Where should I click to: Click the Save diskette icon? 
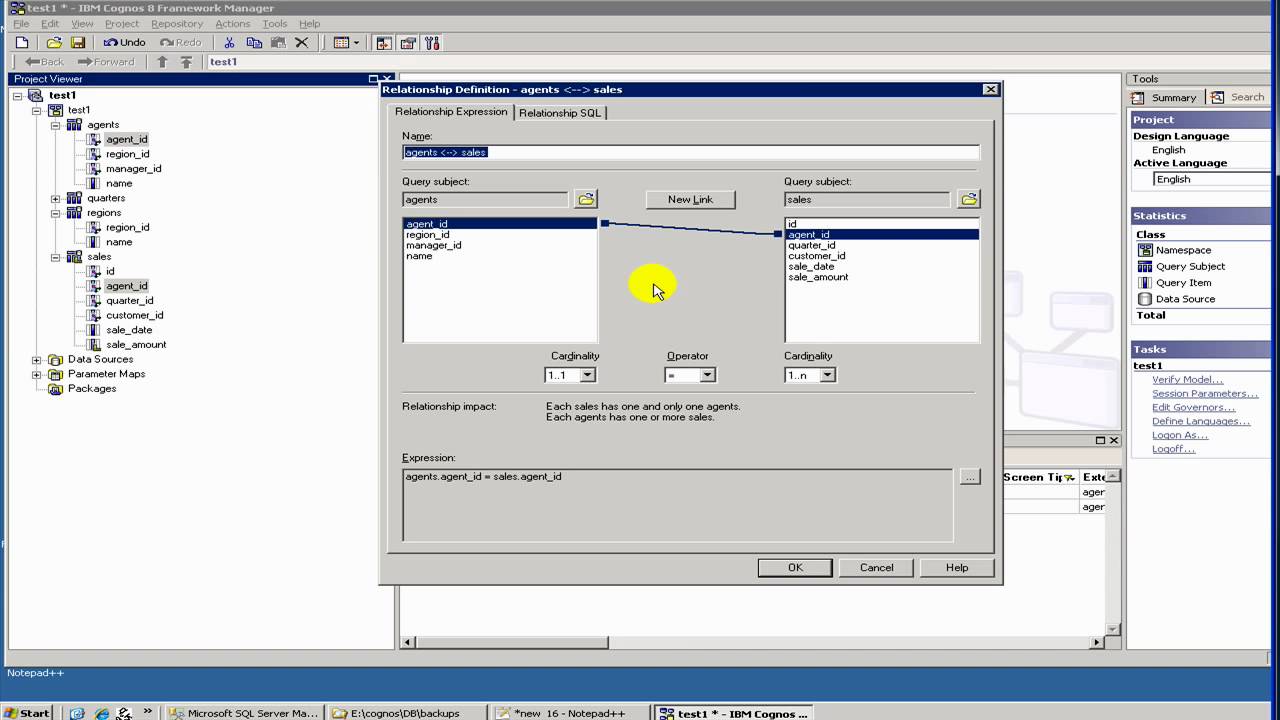pyautogui.click(x=77, y=43)
